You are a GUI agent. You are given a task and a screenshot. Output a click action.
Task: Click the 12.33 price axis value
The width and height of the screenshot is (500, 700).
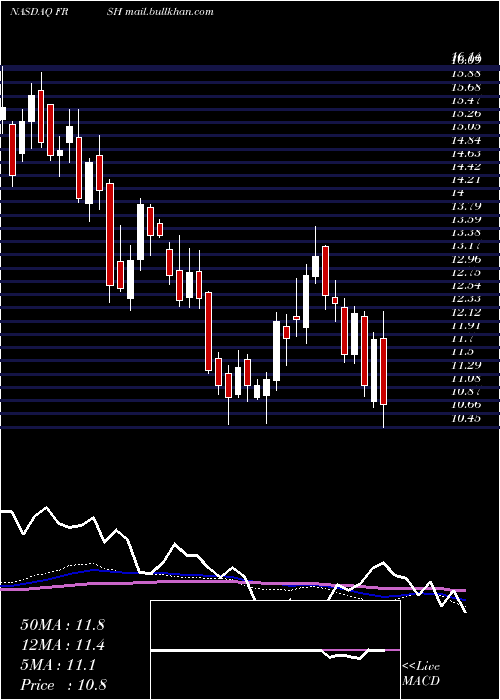click(x=466, y=298)
